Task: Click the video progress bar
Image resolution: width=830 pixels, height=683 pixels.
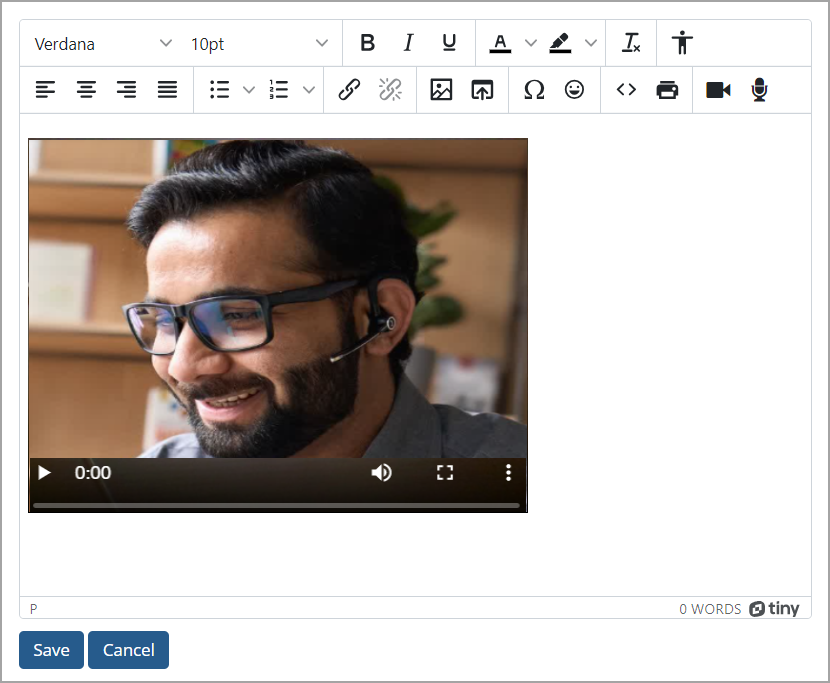Action: tap(276, 506)
